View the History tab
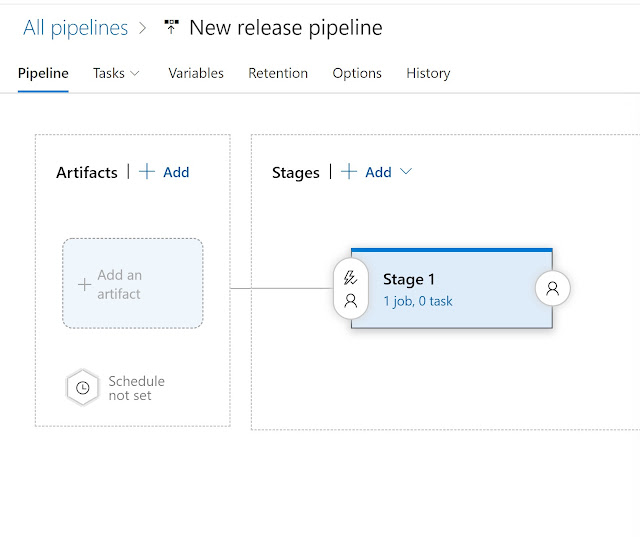This screenshot has height=537, width=640. [x=428, y=73]
